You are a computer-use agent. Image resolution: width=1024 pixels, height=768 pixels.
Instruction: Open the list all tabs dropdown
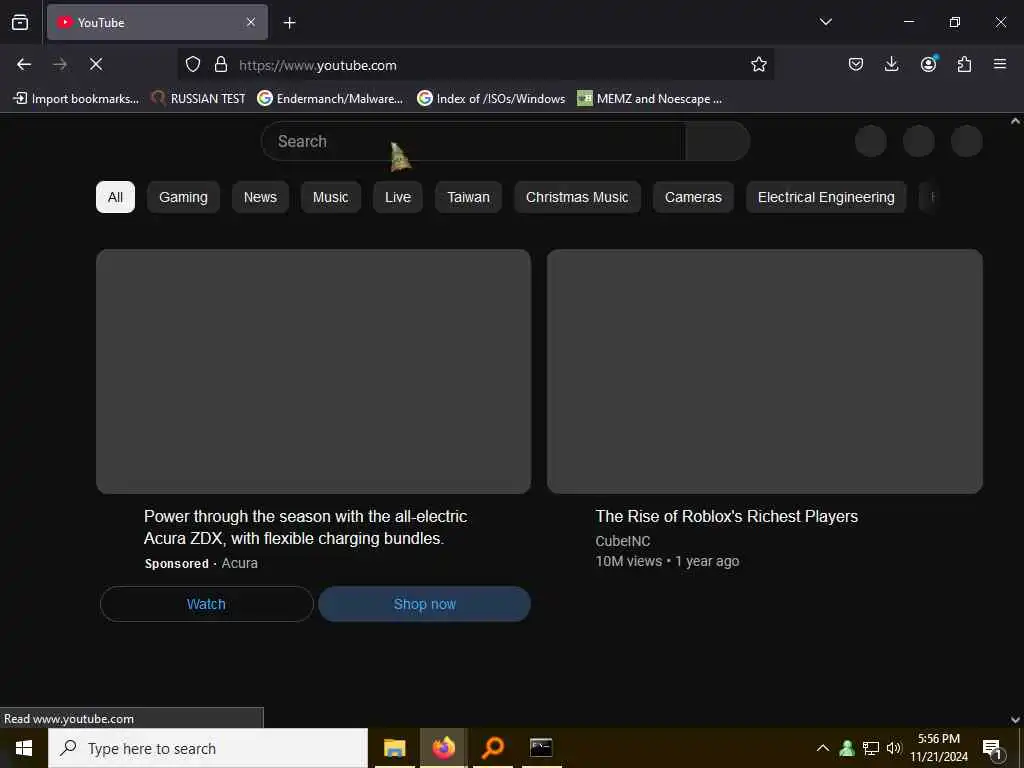pyautogui.click(x=825, y=22)
